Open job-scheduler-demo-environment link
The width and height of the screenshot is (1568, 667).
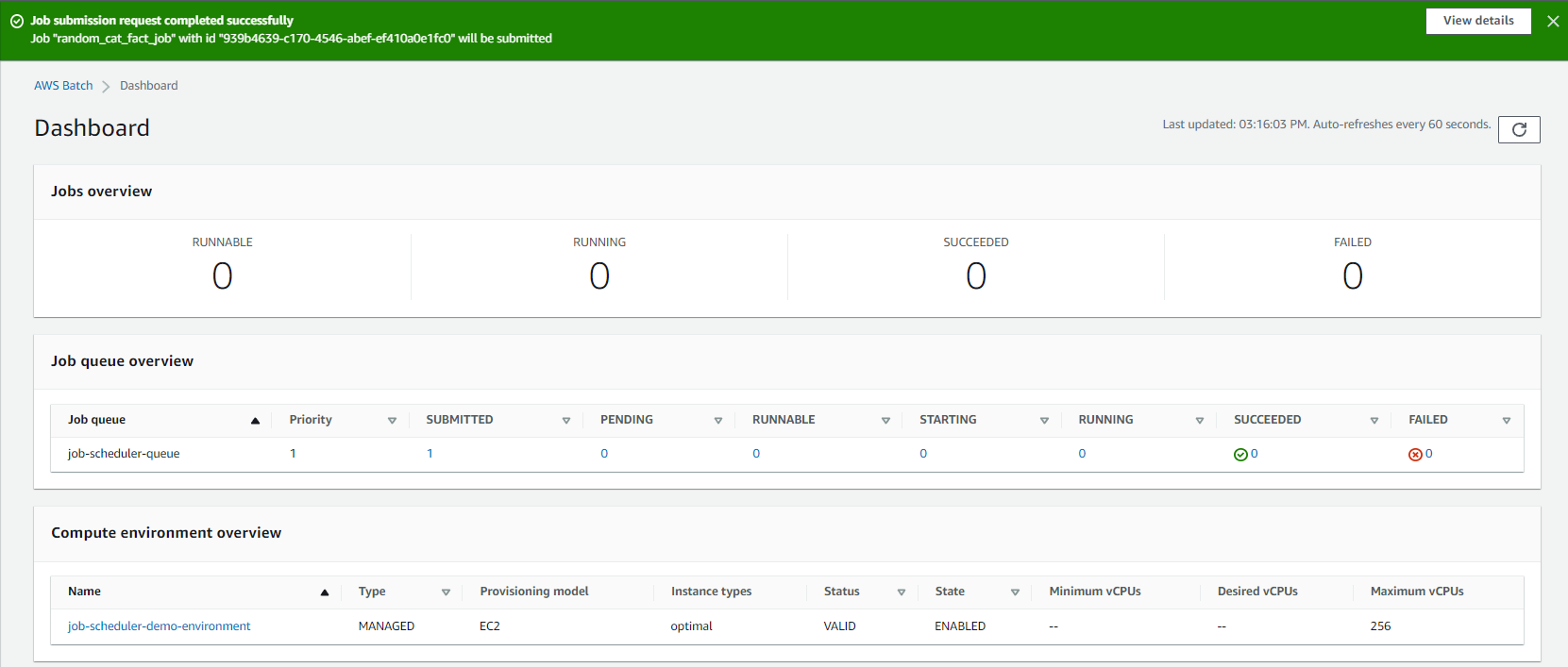coord(159,626)
